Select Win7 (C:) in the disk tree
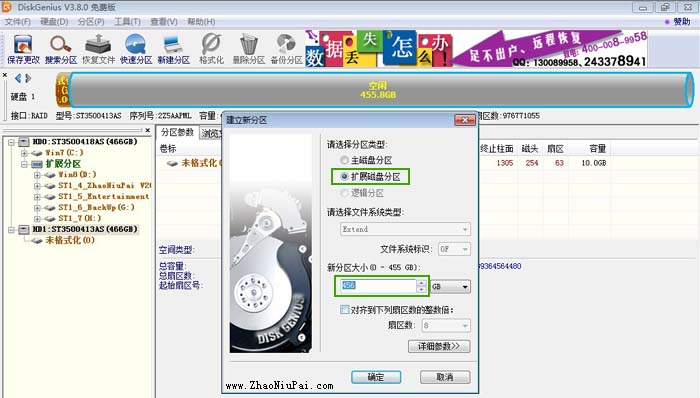Image resolution: width=700 pixels, height=398 pixels. tap(64, 153)
